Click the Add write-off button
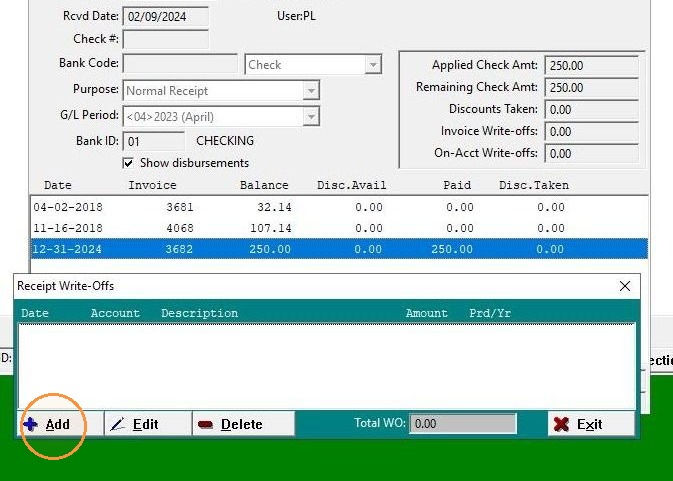673x481 pixels. point(60,424)
